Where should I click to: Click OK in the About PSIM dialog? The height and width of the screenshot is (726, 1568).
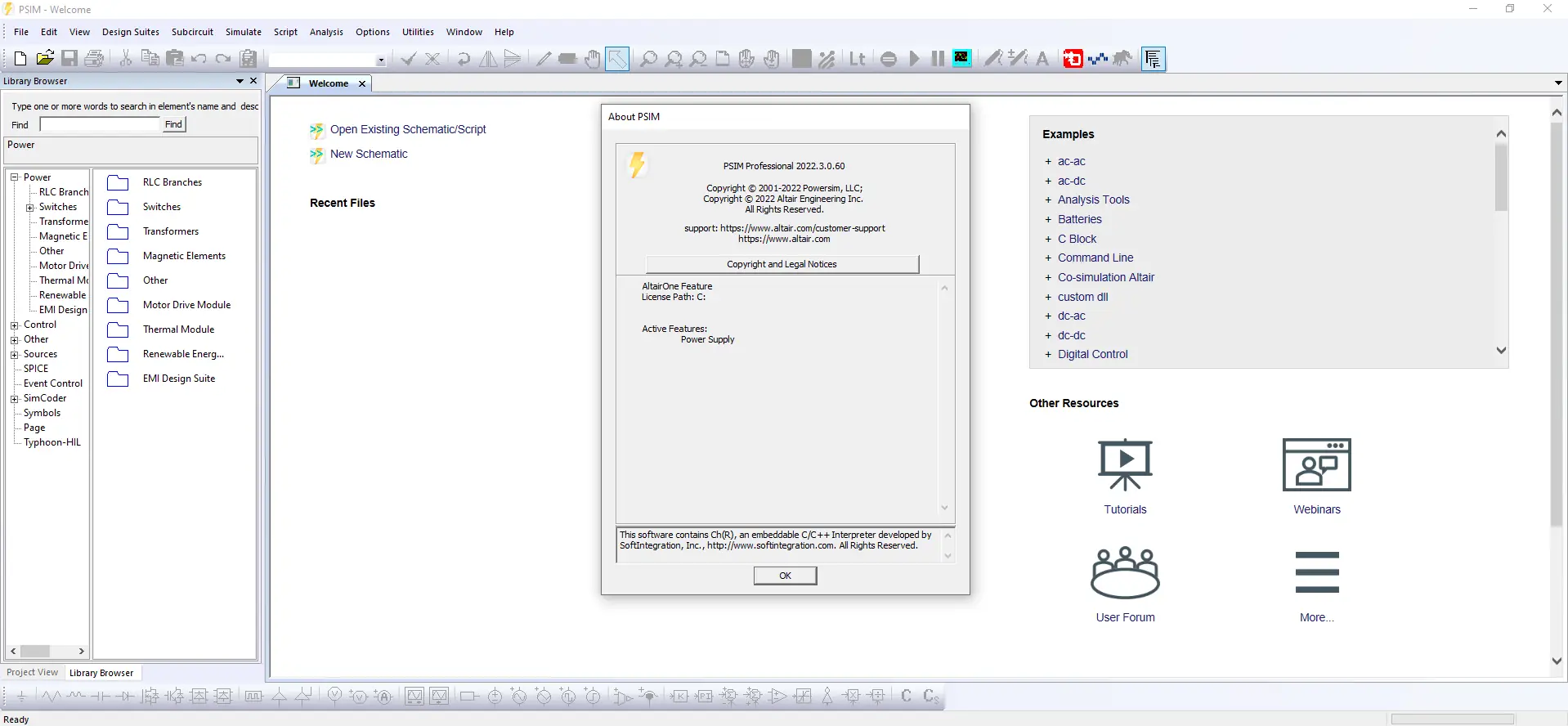pos(785,576)
